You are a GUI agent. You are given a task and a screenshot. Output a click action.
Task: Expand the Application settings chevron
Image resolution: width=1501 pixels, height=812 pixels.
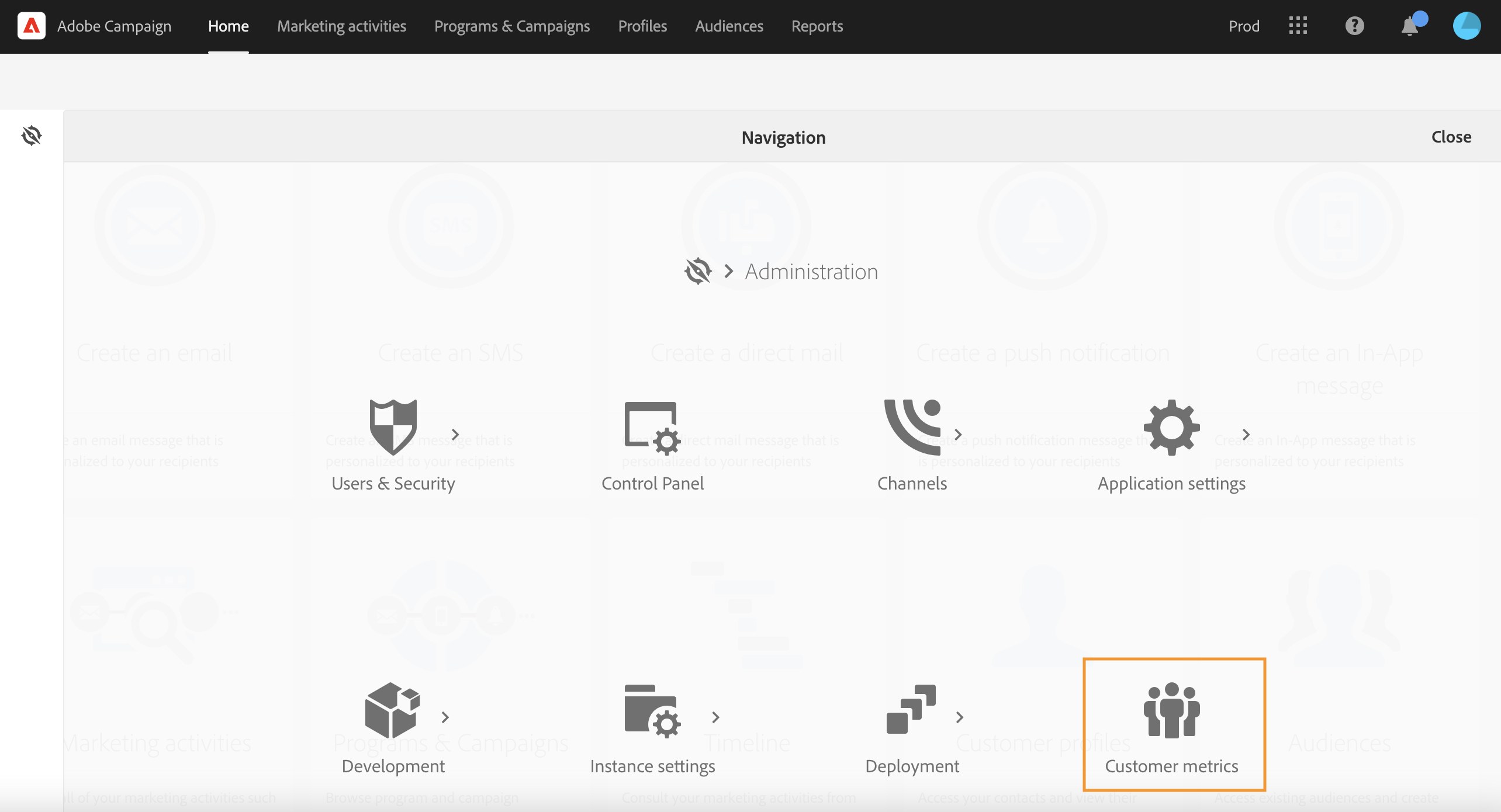click(1246, 435)
